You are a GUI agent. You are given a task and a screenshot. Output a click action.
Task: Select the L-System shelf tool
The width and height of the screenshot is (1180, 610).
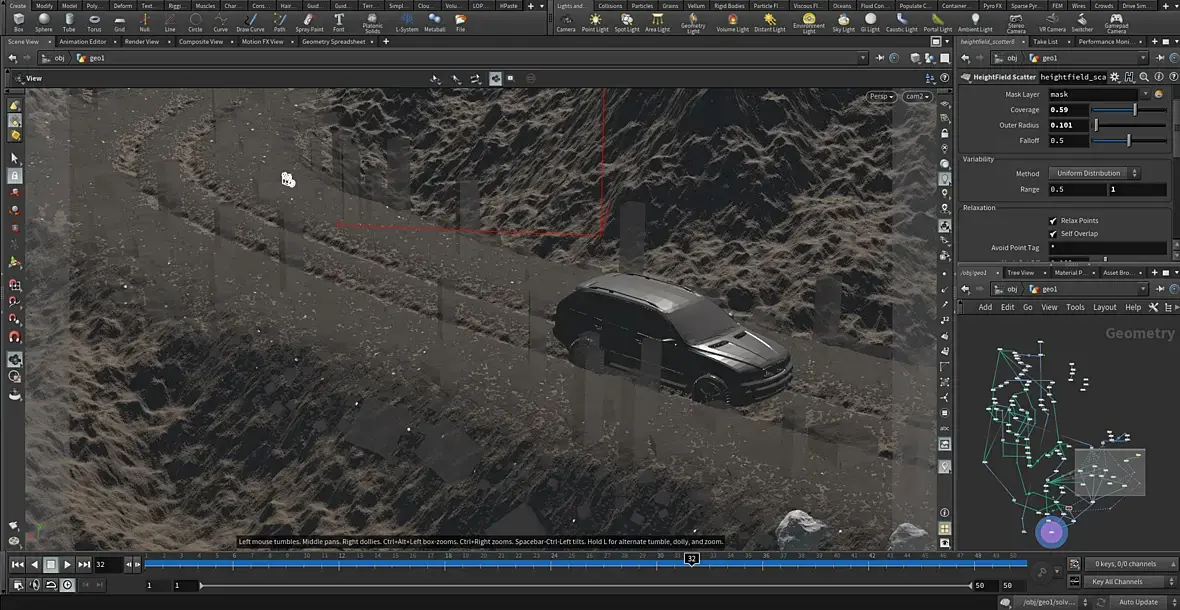tap(406, 23)
